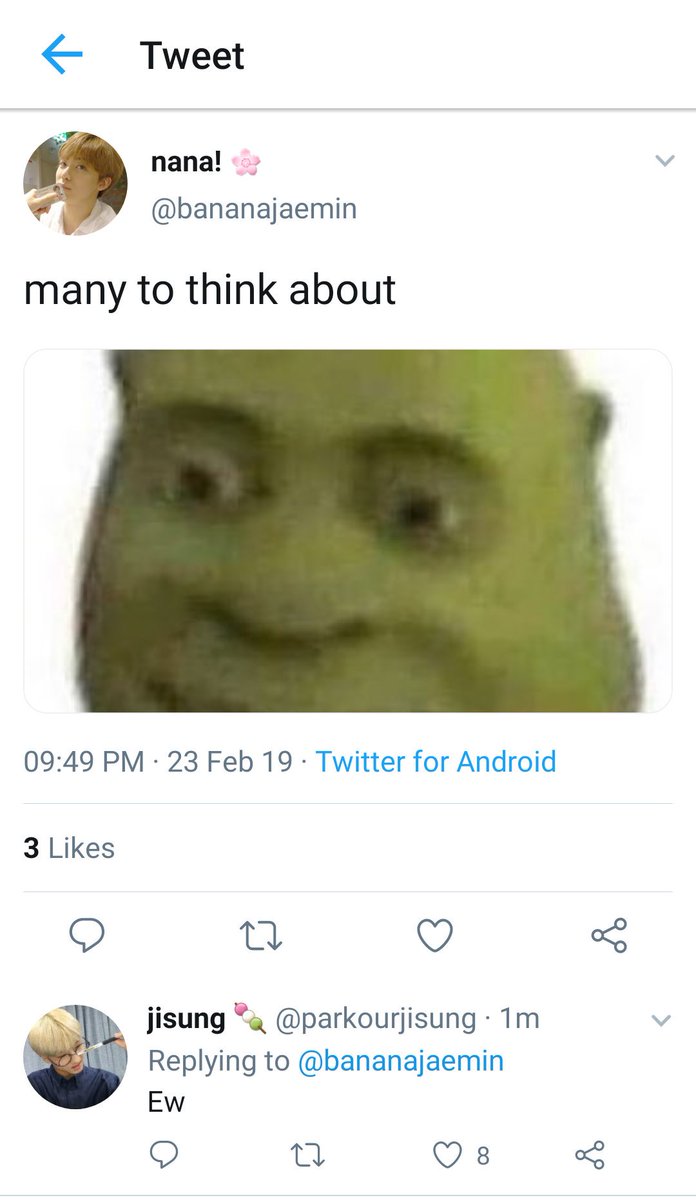Retweet the main tweet by bananajaemin
This screenshot has width=696, height=1200.
(261, 936)
